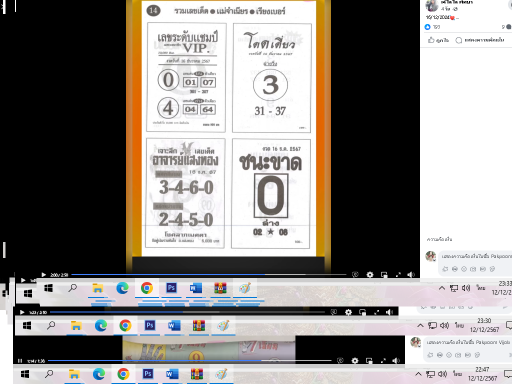Open the 193 reactions list
Viewport: 512px width, 384px height.
432,27
